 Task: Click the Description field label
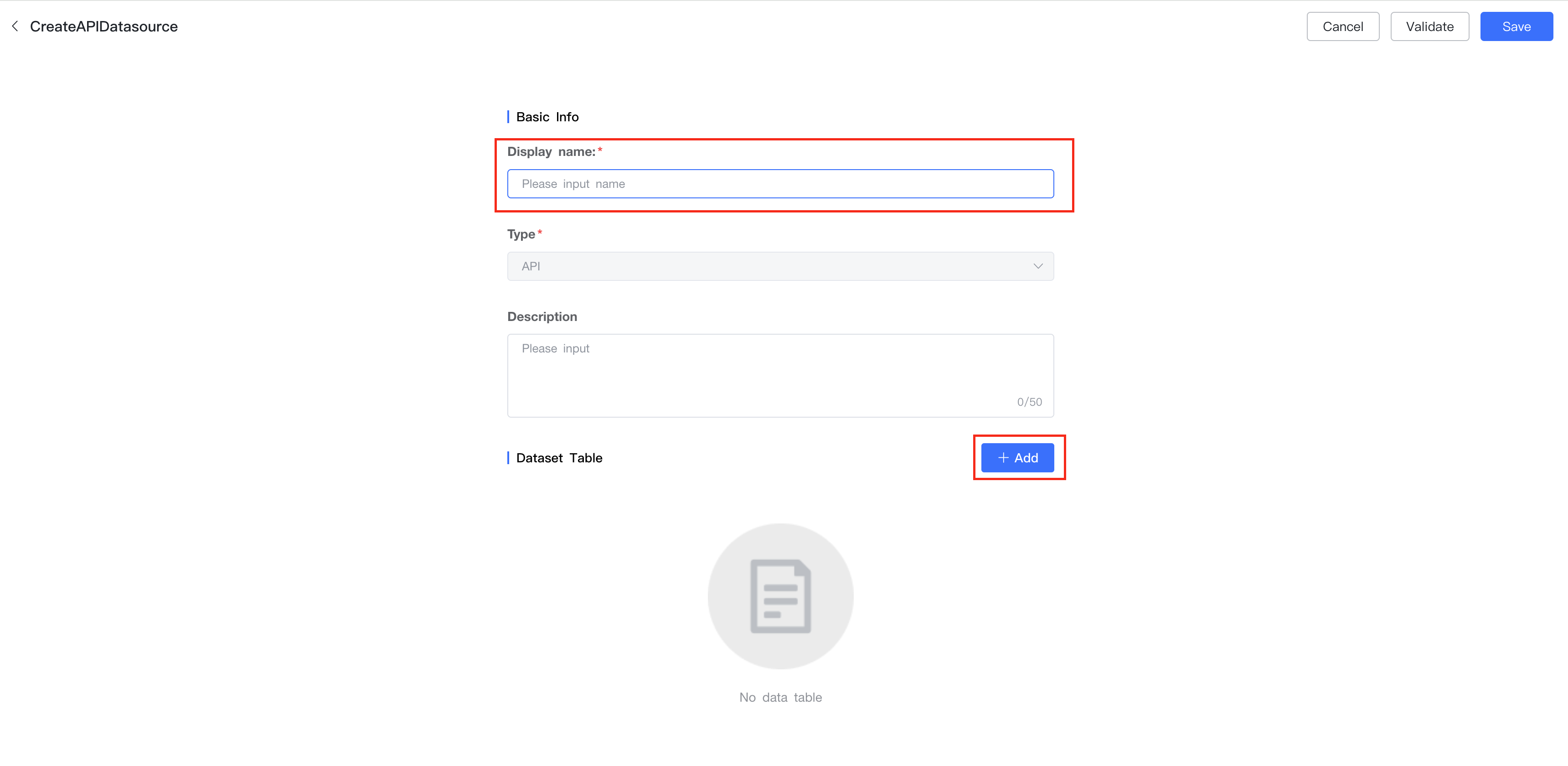(x=542, y=316)
